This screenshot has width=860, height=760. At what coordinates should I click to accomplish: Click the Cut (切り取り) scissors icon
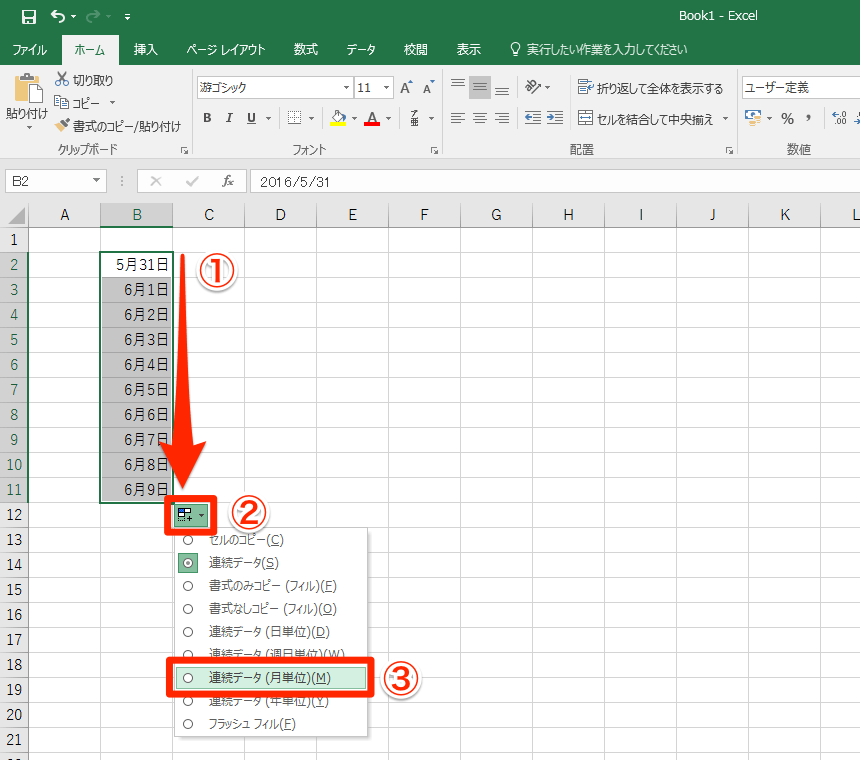pos(62,80)
